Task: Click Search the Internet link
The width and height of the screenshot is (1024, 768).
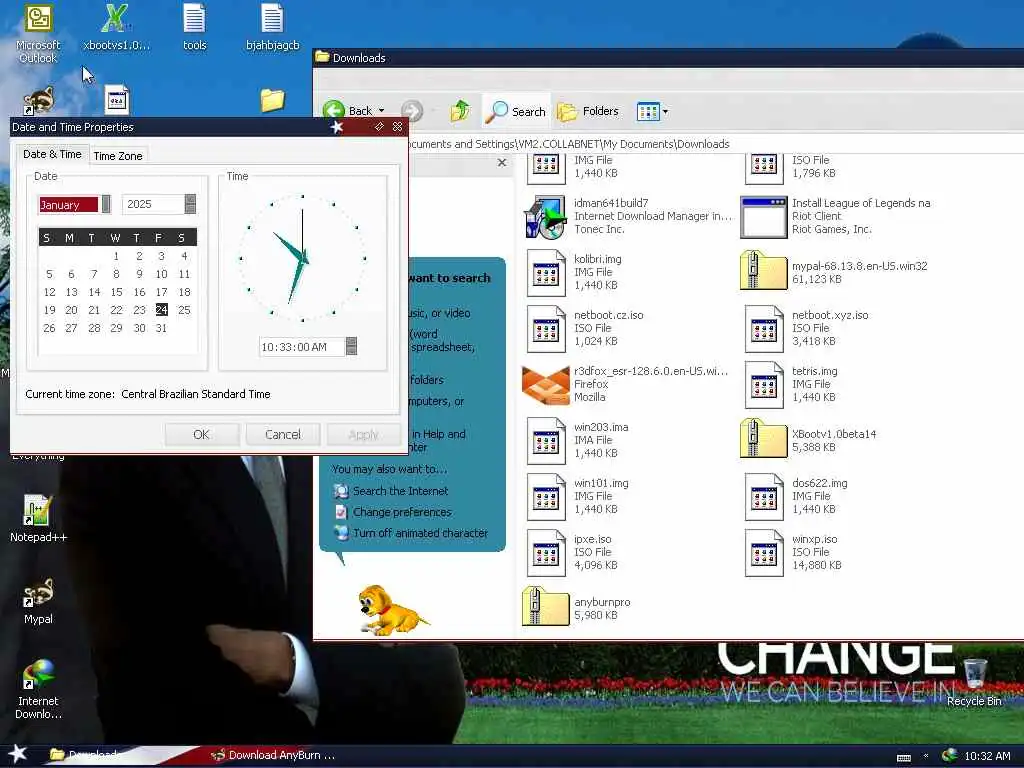Action: (400, 491)
